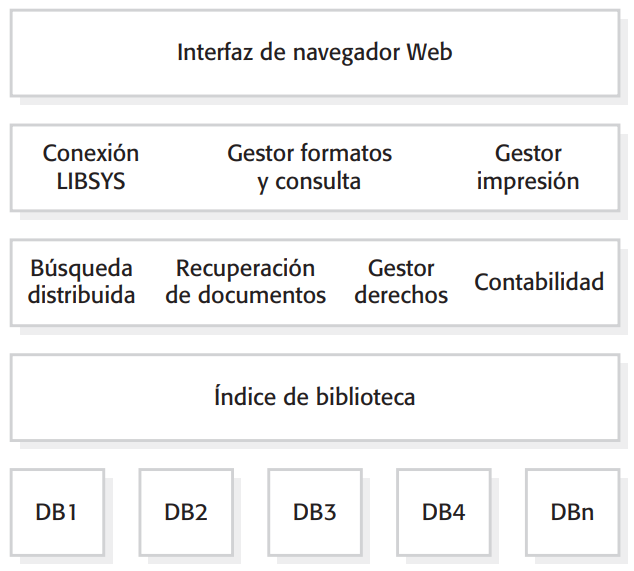
Task: Click the word Web in top layer
Action: pyautogui.click(x=429, y=52)
